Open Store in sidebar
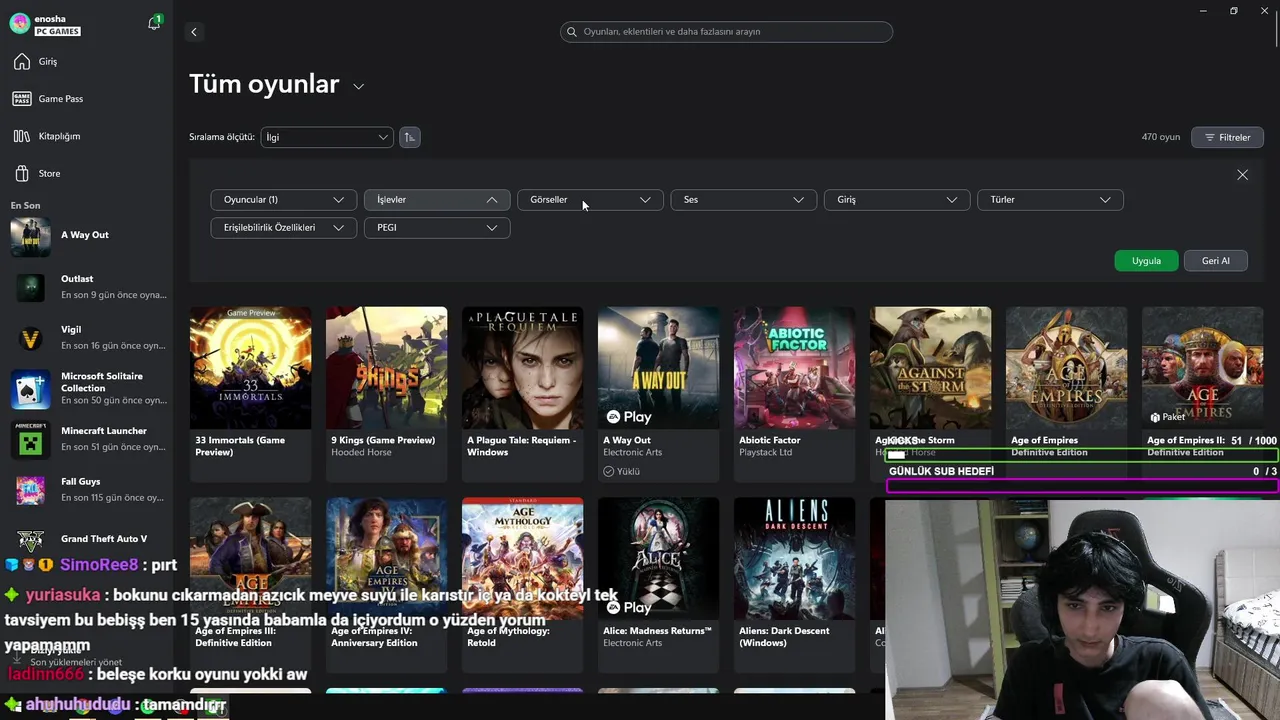This screenshot has height=720, width=1280. 86,173
